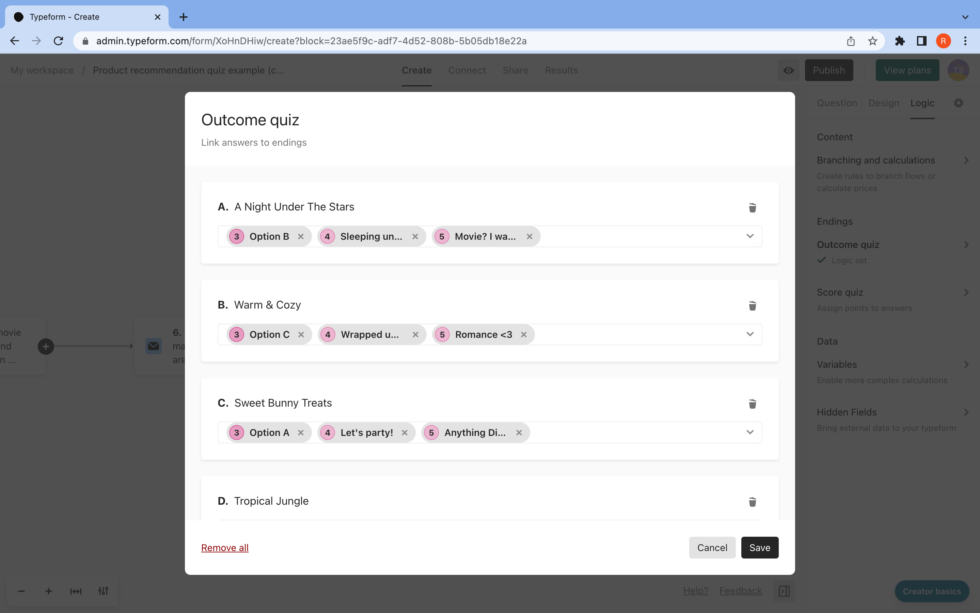Open canvas map settings icon
Viewport: 980px width, 613px height.
[x=103, y=591]
